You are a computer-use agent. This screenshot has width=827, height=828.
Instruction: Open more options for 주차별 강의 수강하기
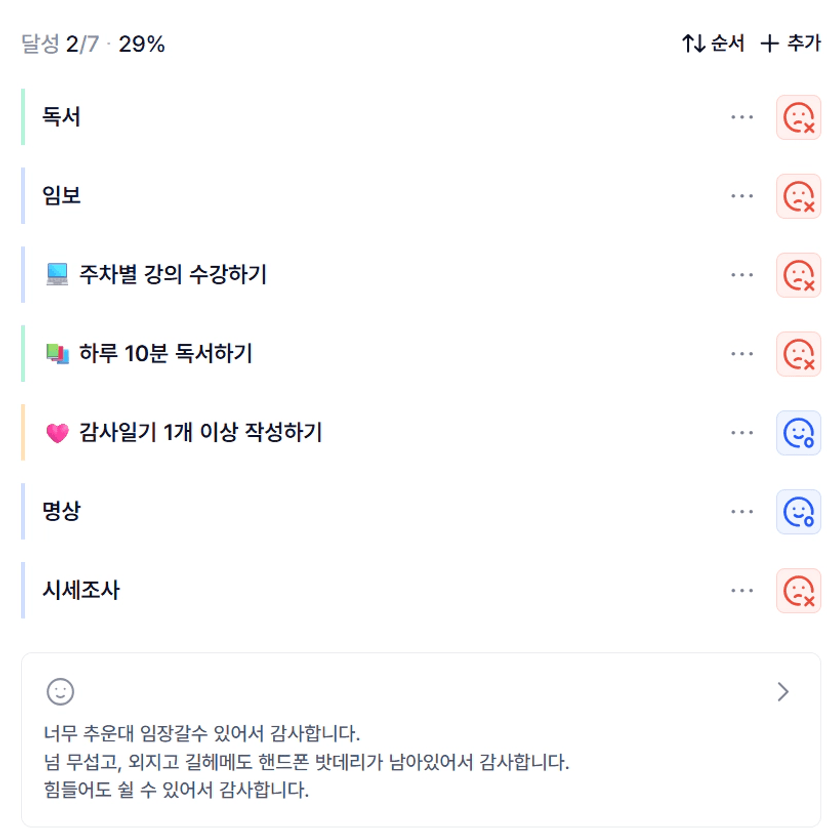pos(741,275)
